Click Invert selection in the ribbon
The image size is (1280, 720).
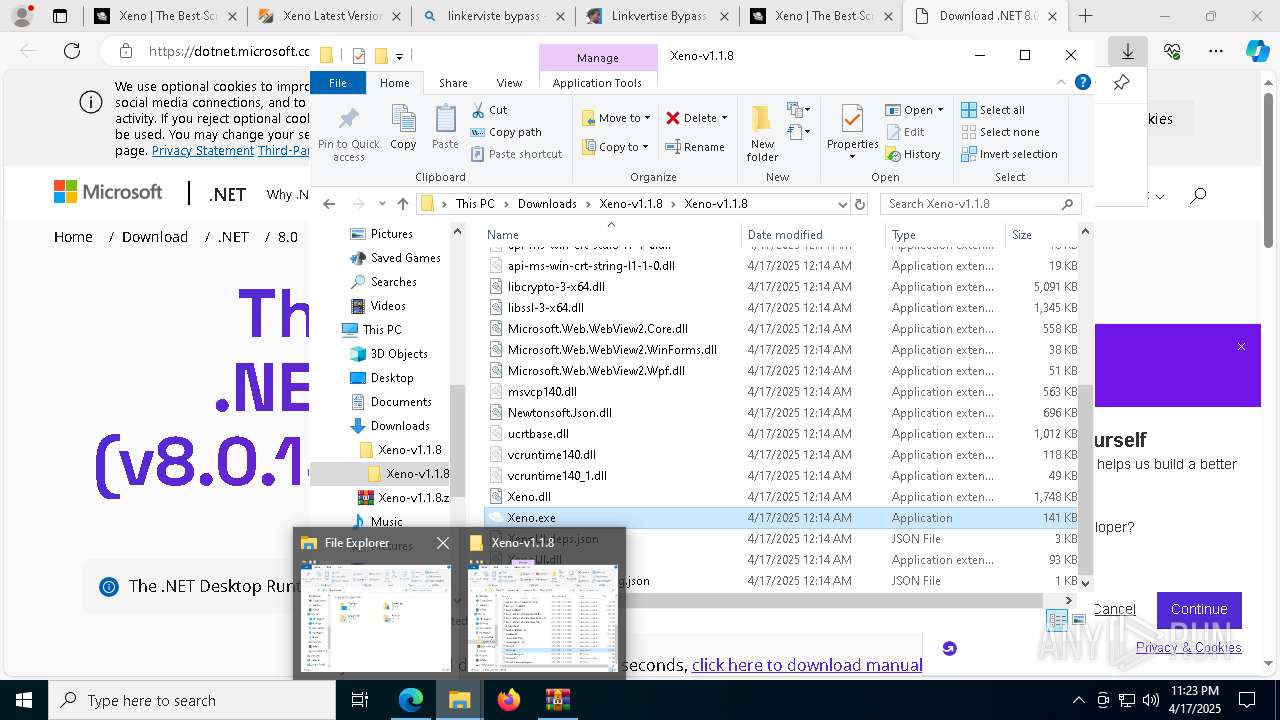click(x=1009, y=154)
